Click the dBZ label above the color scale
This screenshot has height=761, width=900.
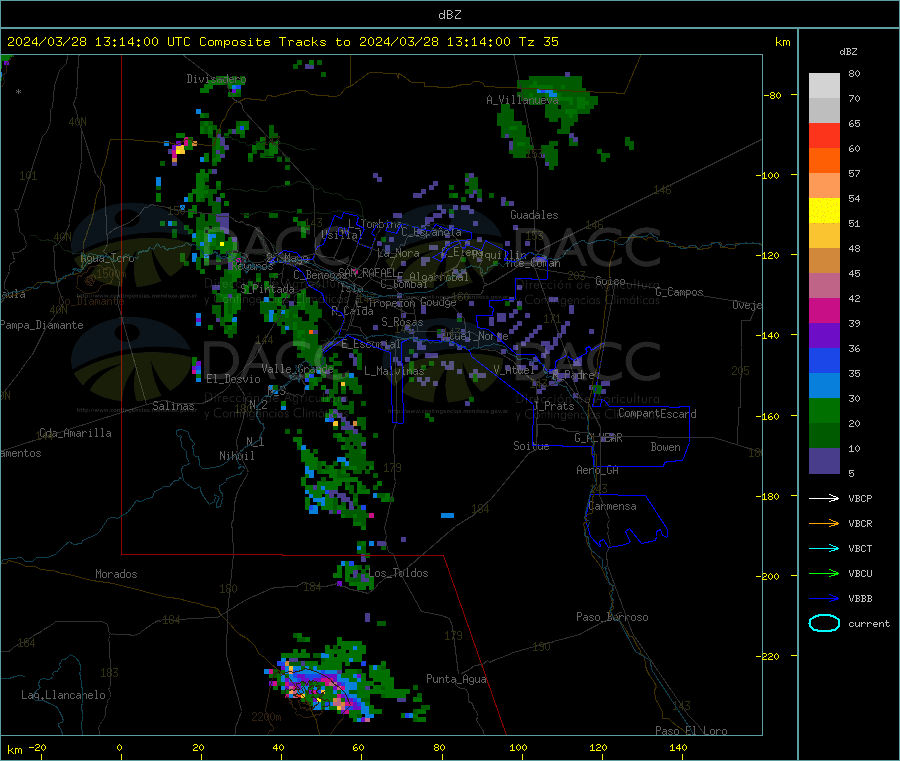pyautogui.click(x=848, y=52)
